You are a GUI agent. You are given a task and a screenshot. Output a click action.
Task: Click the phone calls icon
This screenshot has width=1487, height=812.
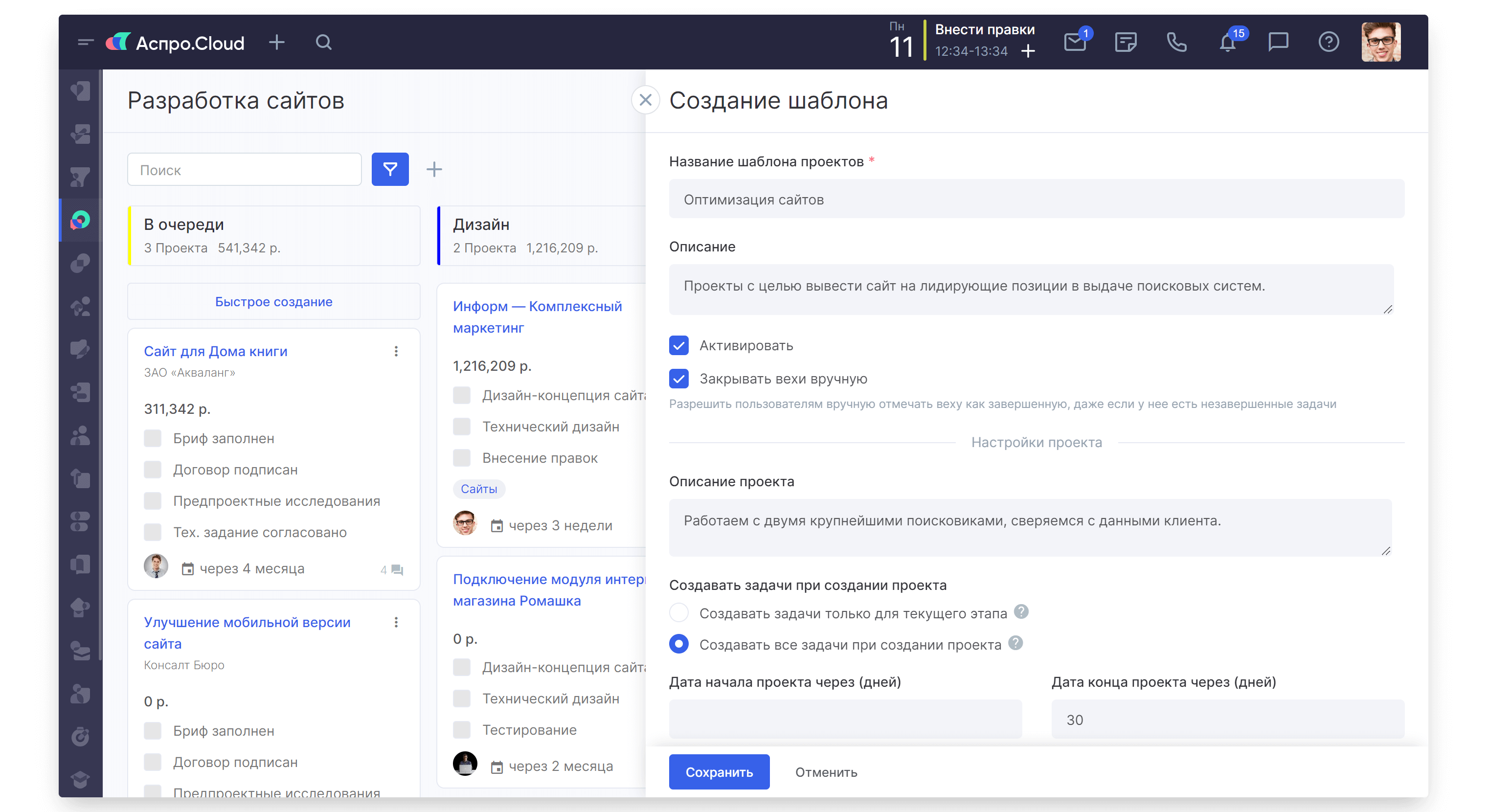tap(1176, 43)
